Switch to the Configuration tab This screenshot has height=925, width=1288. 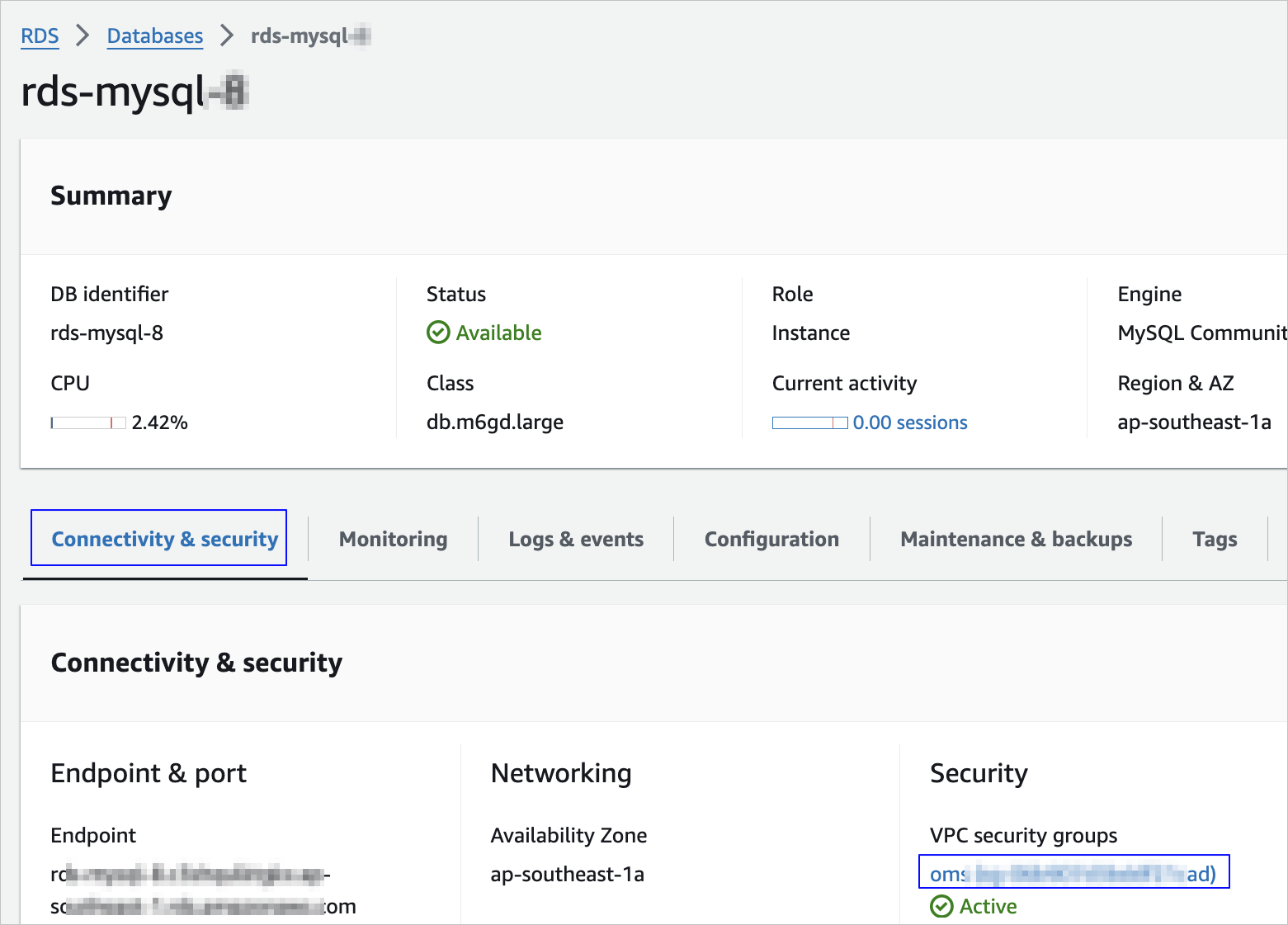[x=771, y=539]
